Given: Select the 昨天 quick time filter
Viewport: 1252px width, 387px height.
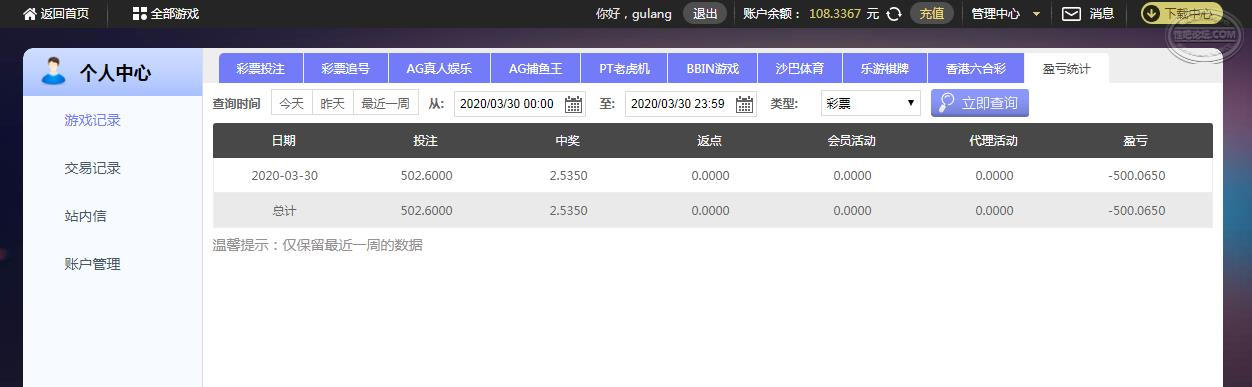Looking at the screenshot, I should (333, 103).
